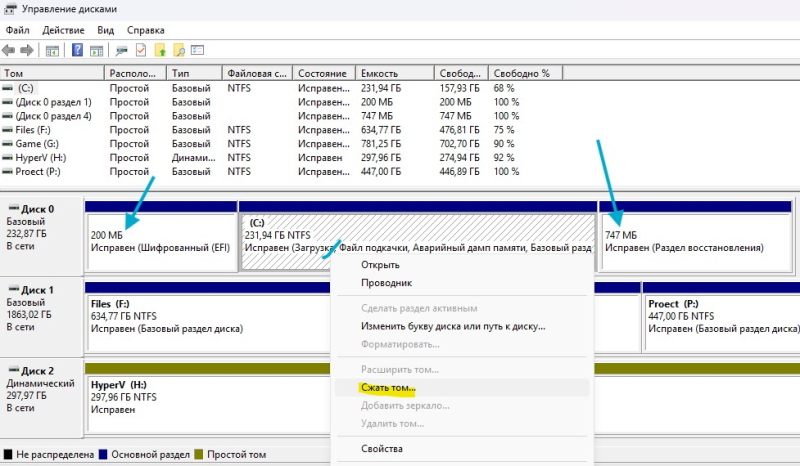
Task: Click the checkmark document toolbar icon
Action: click(141, 50)
